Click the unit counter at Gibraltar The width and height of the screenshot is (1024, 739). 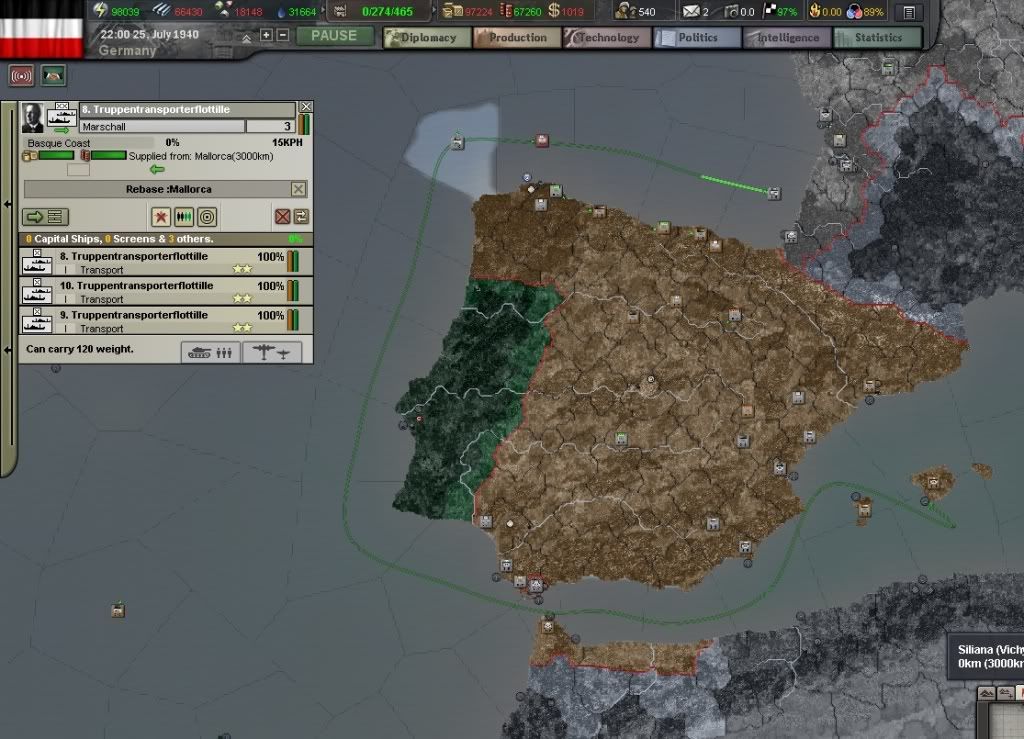[x=536, y=585]
